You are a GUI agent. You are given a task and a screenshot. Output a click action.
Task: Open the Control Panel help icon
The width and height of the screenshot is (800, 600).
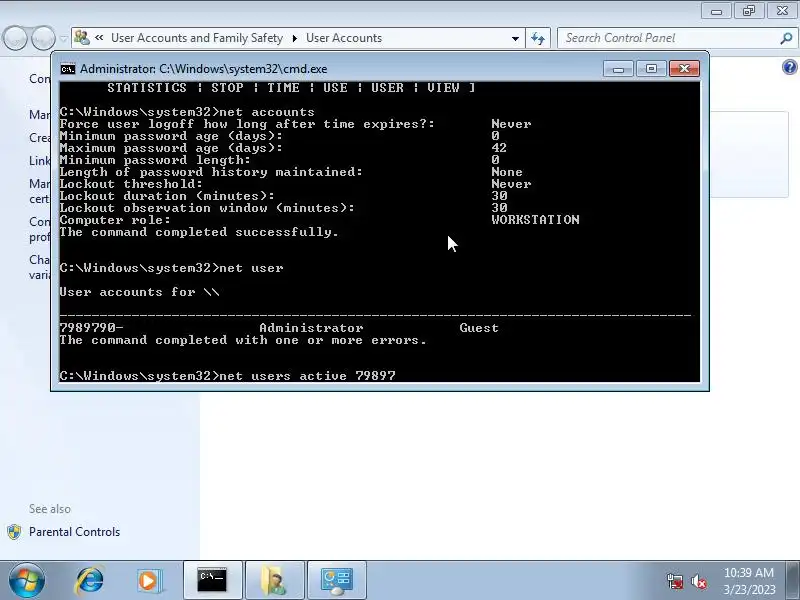pos(789,67)
